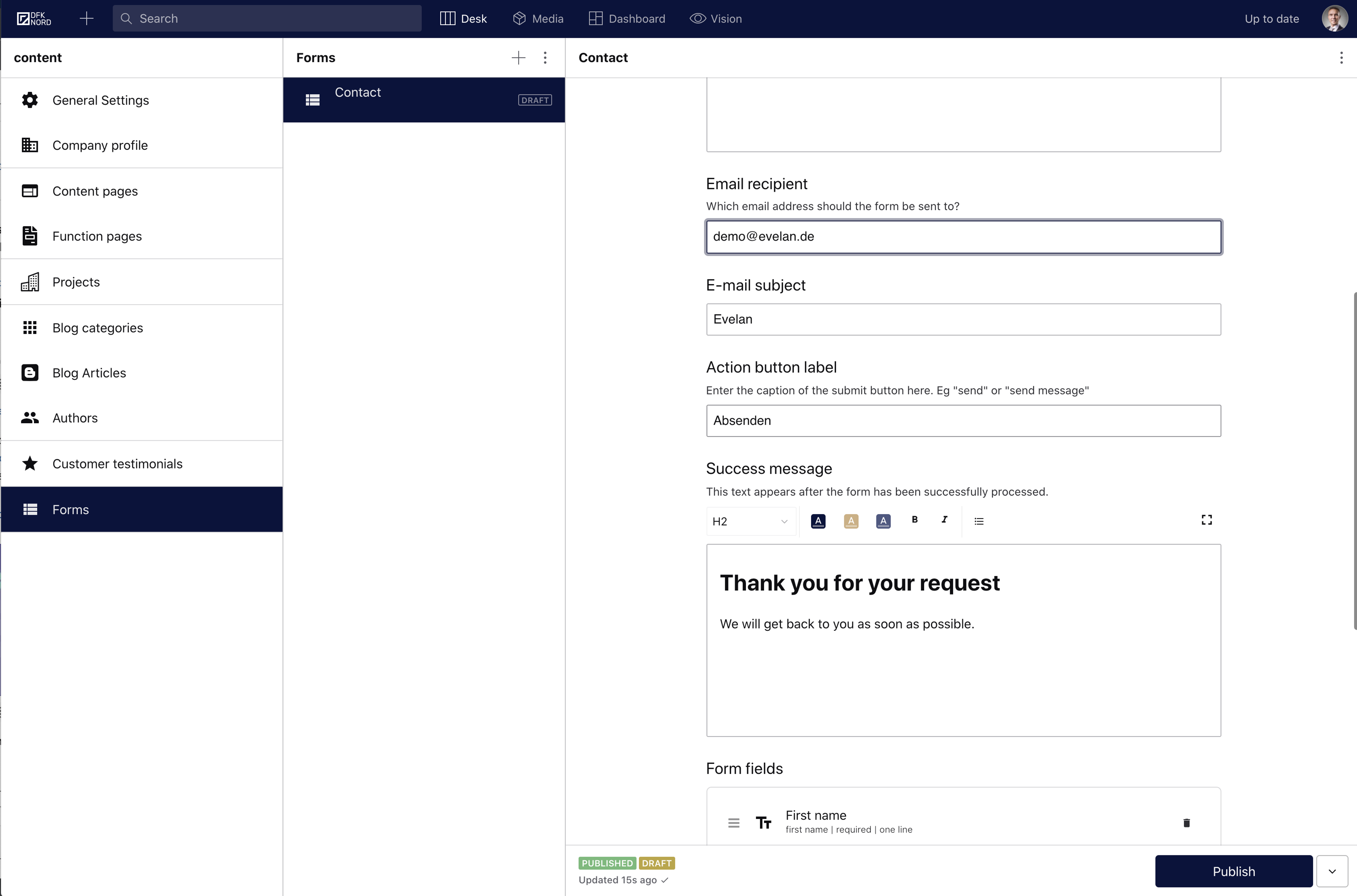Open the Vision tool tab
Viewport: 1357px width, 896px height.
(x=715, y=18)
